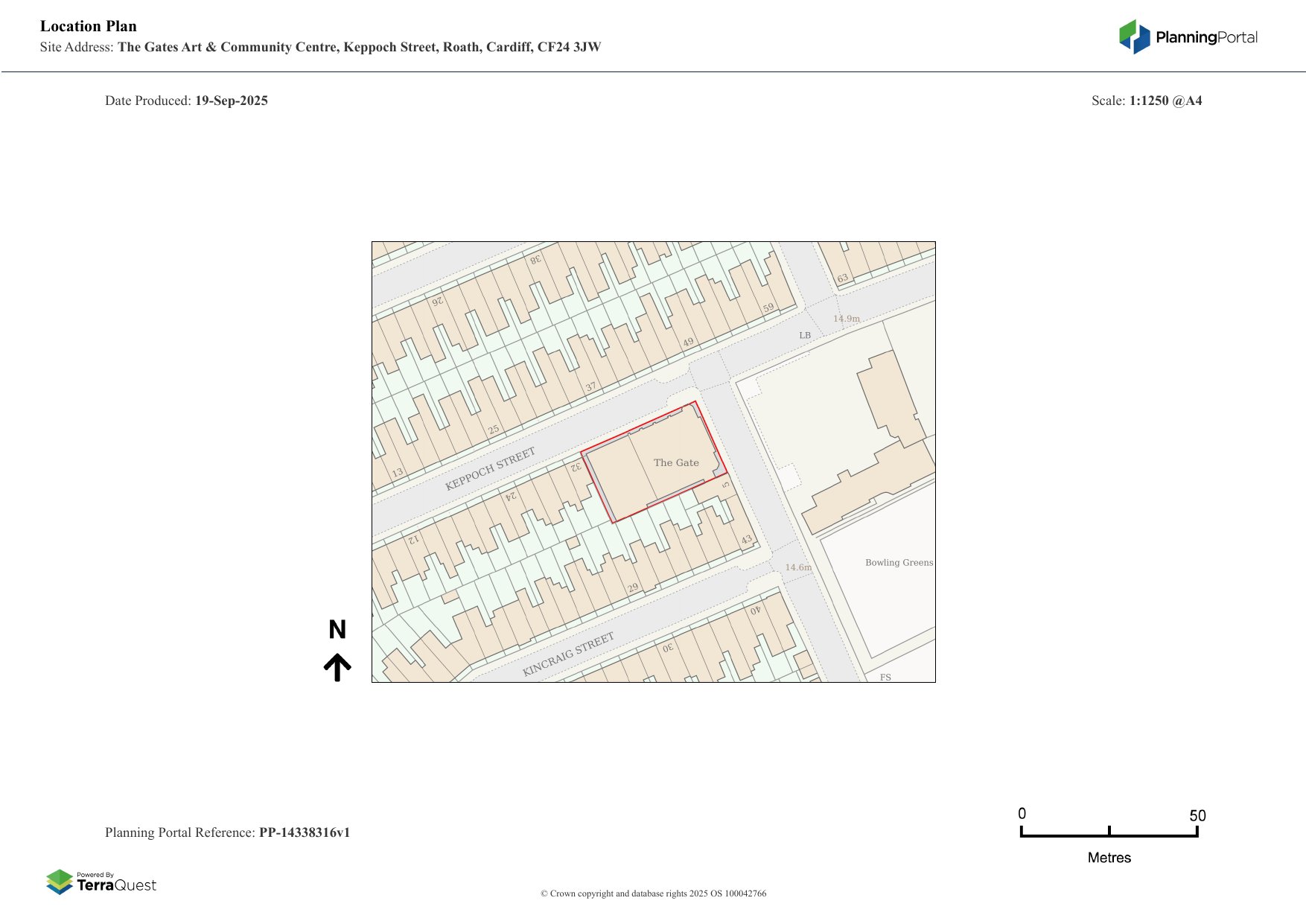Click the 14.6m spot height marker
Viewport: 1306px width, 924px height.
(x=798, y=567)
